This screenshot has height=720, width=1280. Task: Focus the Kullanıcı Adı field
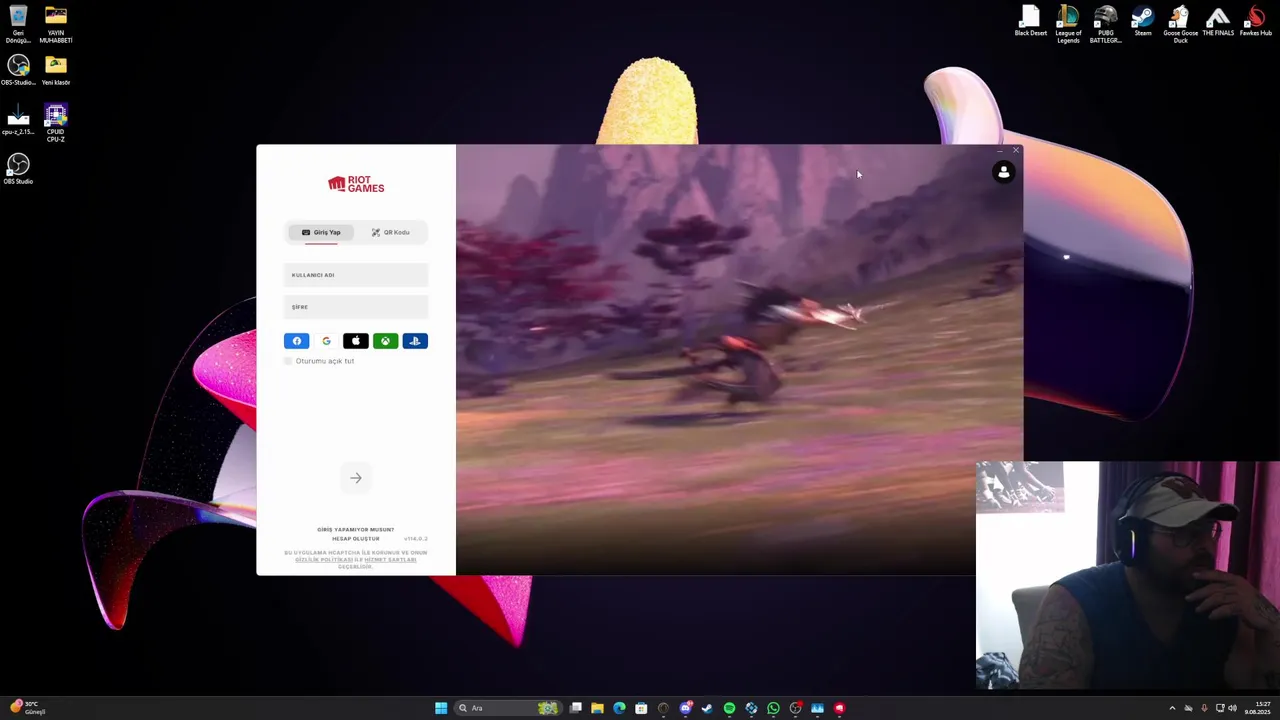(356, 275)
